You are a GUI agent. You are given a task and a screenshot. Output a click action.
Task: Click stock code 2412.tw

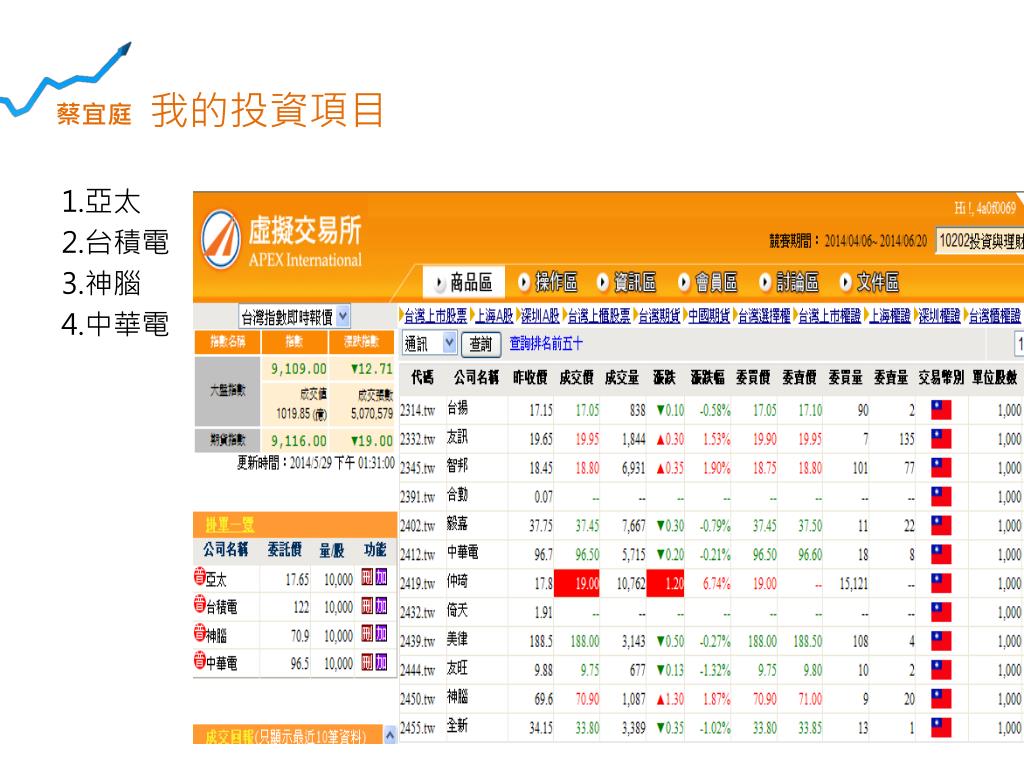(x=417, y=555)
